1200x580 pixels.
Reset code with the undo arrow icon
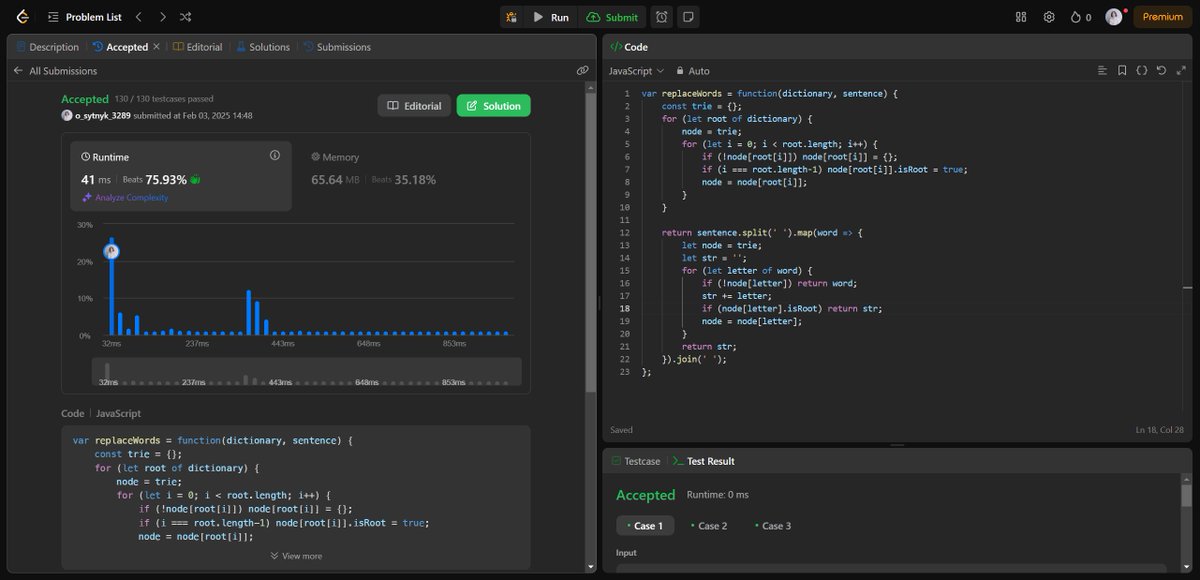pyautogui.click(x=1160, y=71)
